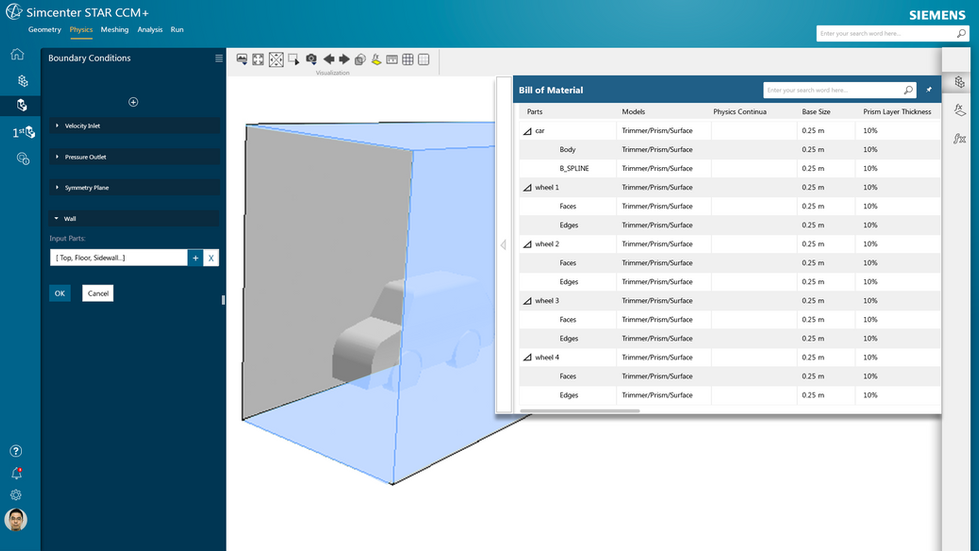979x551 pixels.
Task: Click the 'Prism Layer Thickness' column header
Action: click(897, 112)
